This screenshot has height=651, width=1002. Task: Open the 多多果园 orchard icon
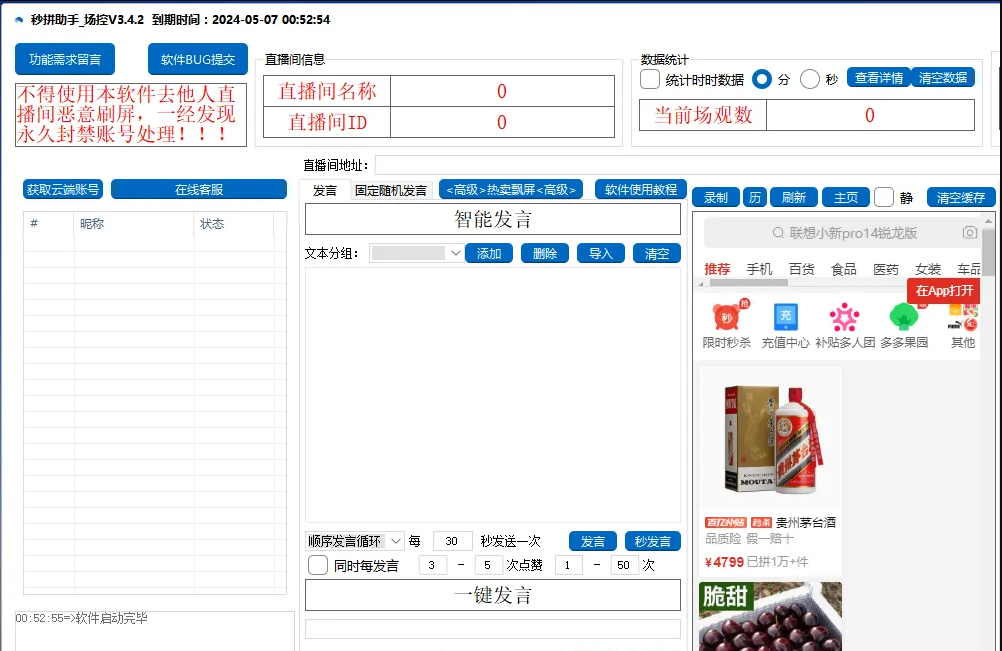click(x=904, y=317)
